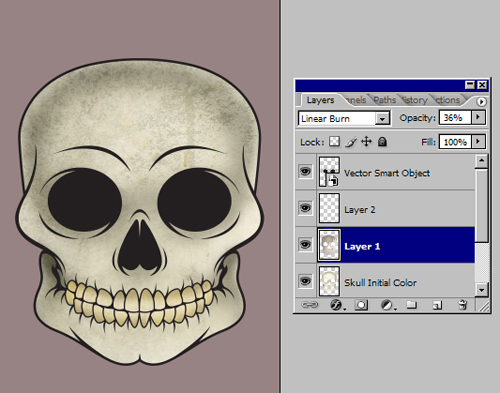This screenshot has height=393, width=500.
Task: Open the Linear Burn blend mode dropdown
Action: coord(382,118)
